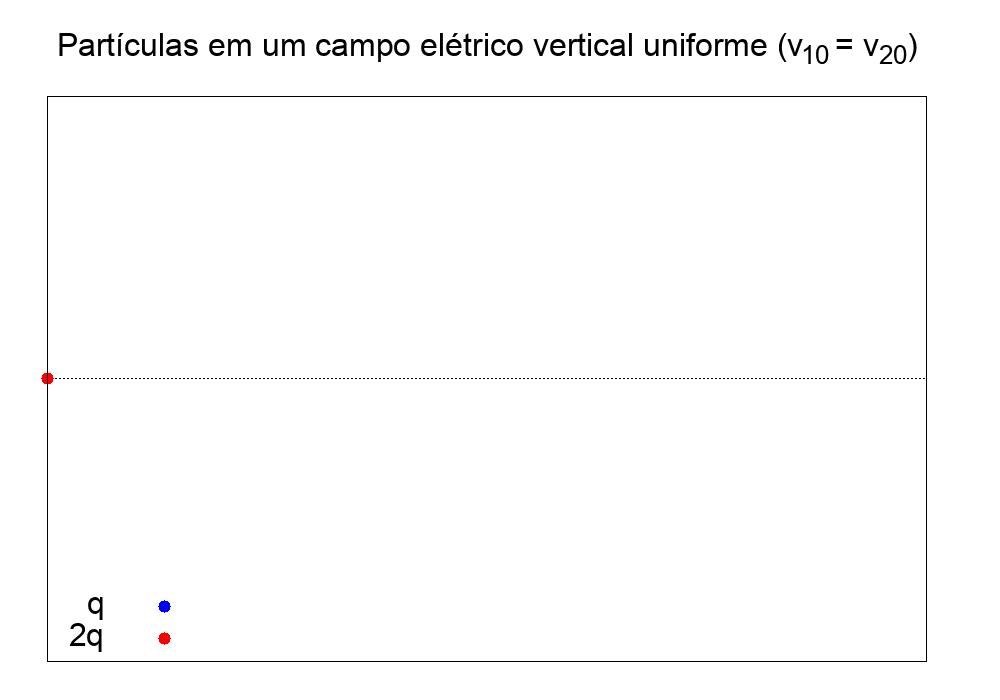Click the dotted horizontal trajectory line
This screenshot has width=1000, height=700.
coord(487,379)
